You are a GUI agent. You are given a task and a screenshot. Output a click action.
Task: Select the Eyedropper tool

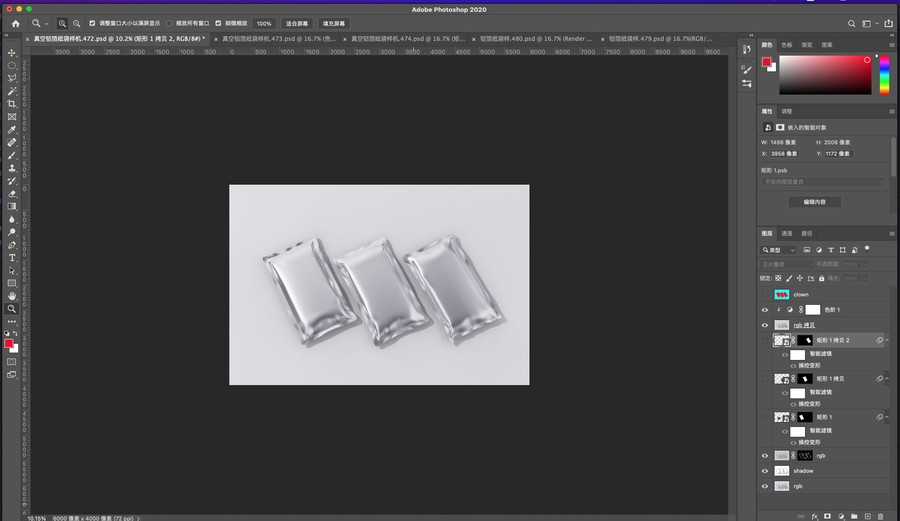11,130
